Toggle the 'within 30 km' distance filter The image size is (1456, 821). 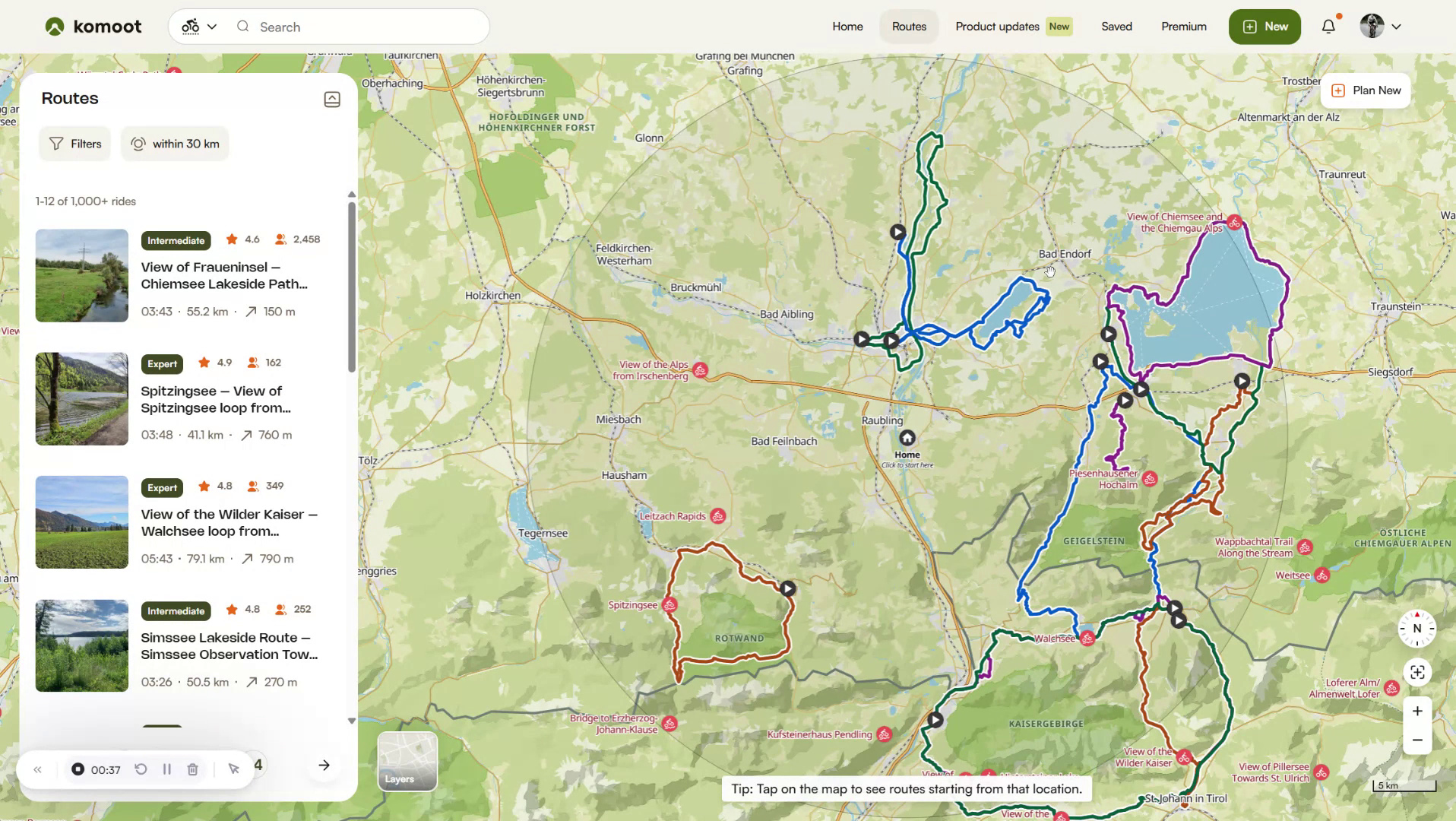click(x=175, y=144)
